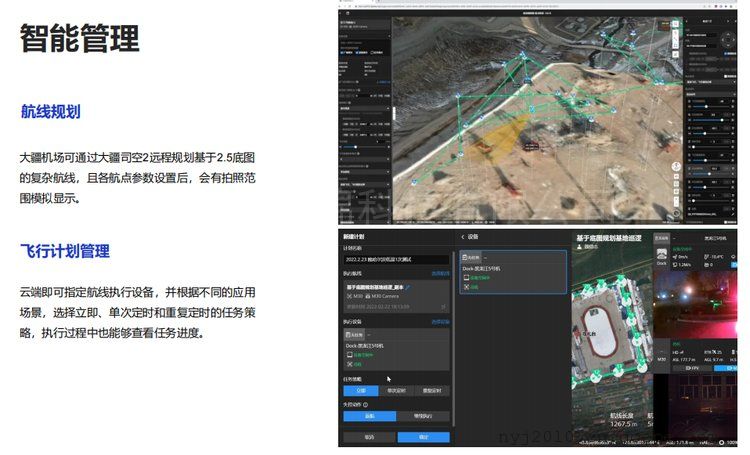Select the 重复定时 strategy tab
This screenshot has width=750, height=455.
point(432,391)
